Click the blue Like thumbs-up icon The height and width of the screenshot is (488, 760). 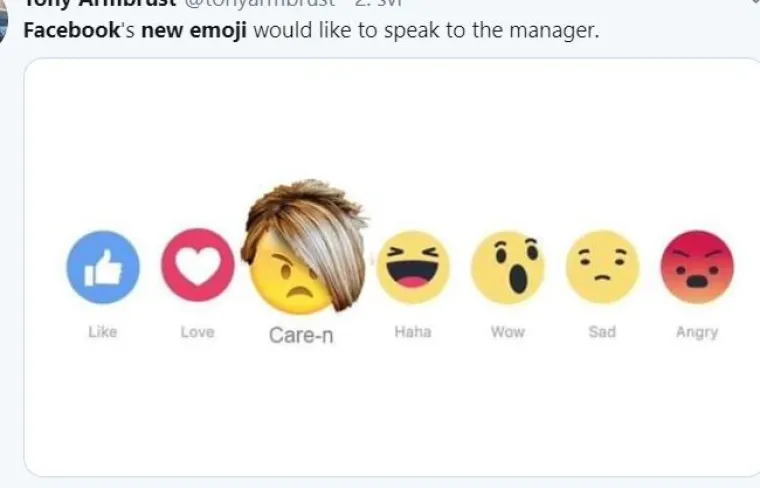pos(103,267)
